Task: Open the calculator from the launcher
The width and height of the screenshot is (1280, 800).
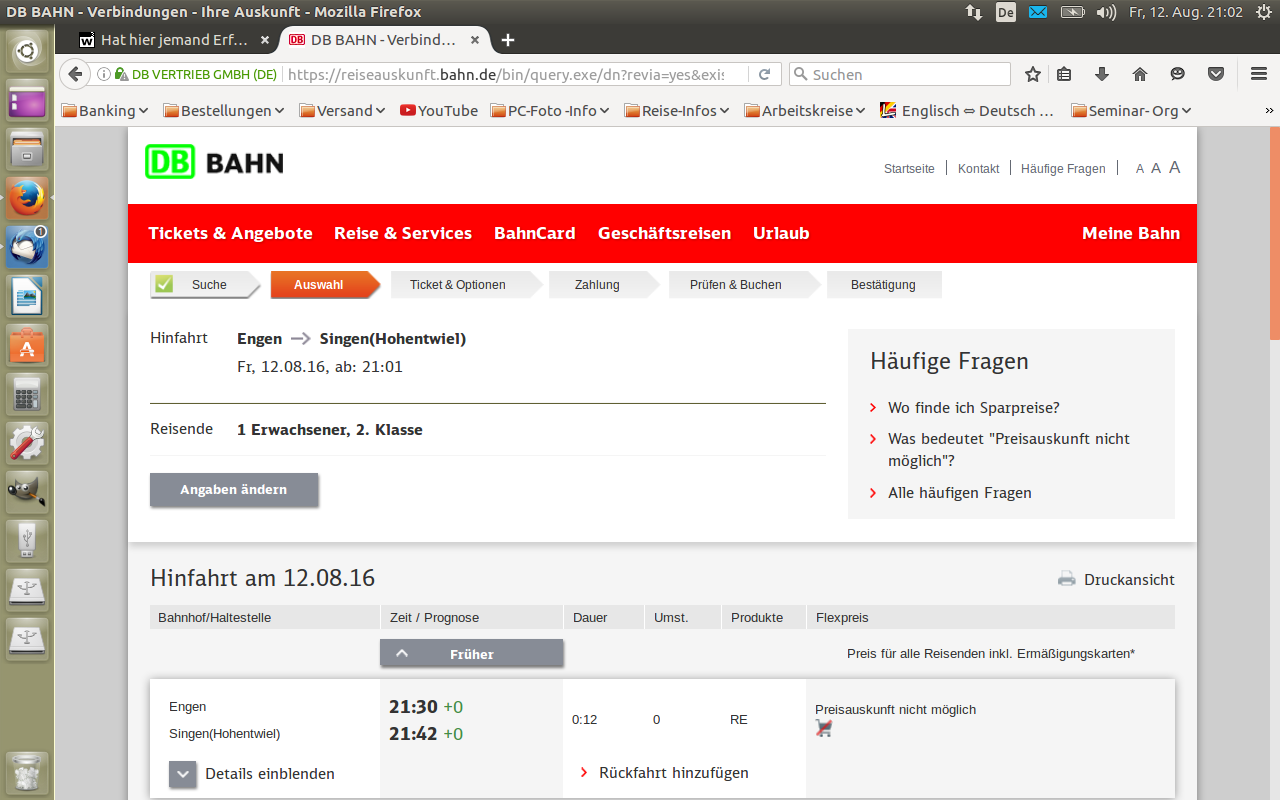Action: (27, 394)
